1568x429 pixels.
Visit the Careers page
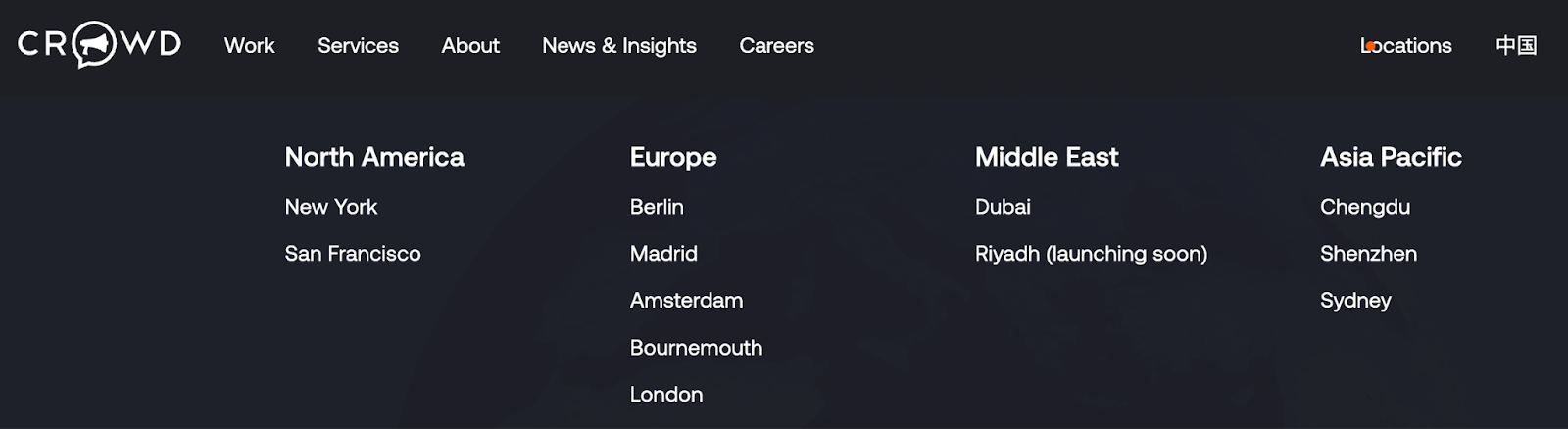776,46
